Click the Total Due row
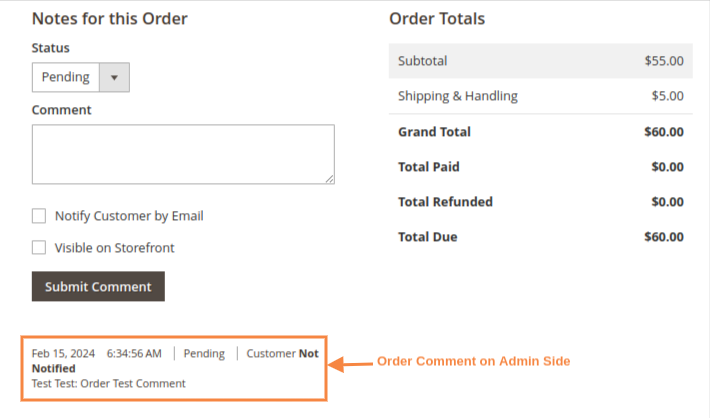710x418 pixels. point(540,237)
